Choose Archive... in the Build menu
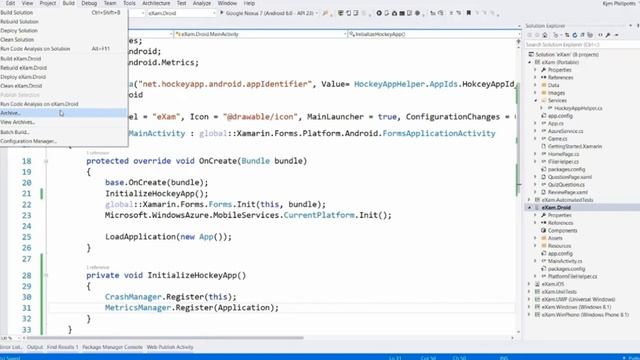 (x=63, y=113)
